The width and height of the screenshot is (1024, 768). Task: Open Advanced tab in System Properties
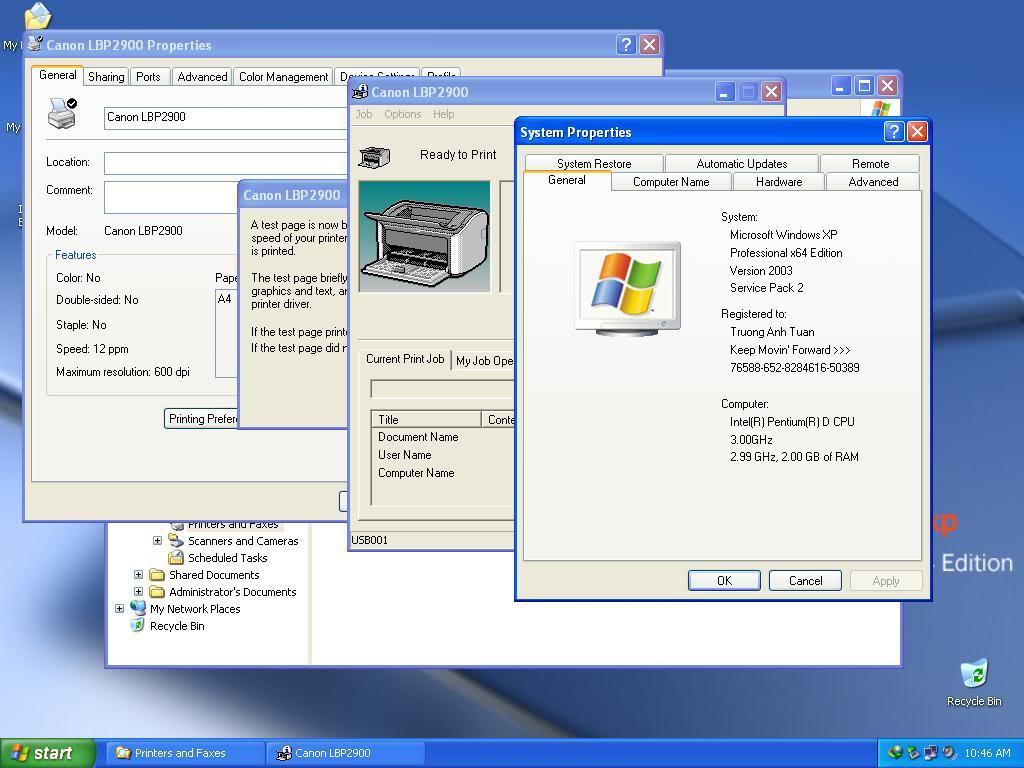coord(872,182)
